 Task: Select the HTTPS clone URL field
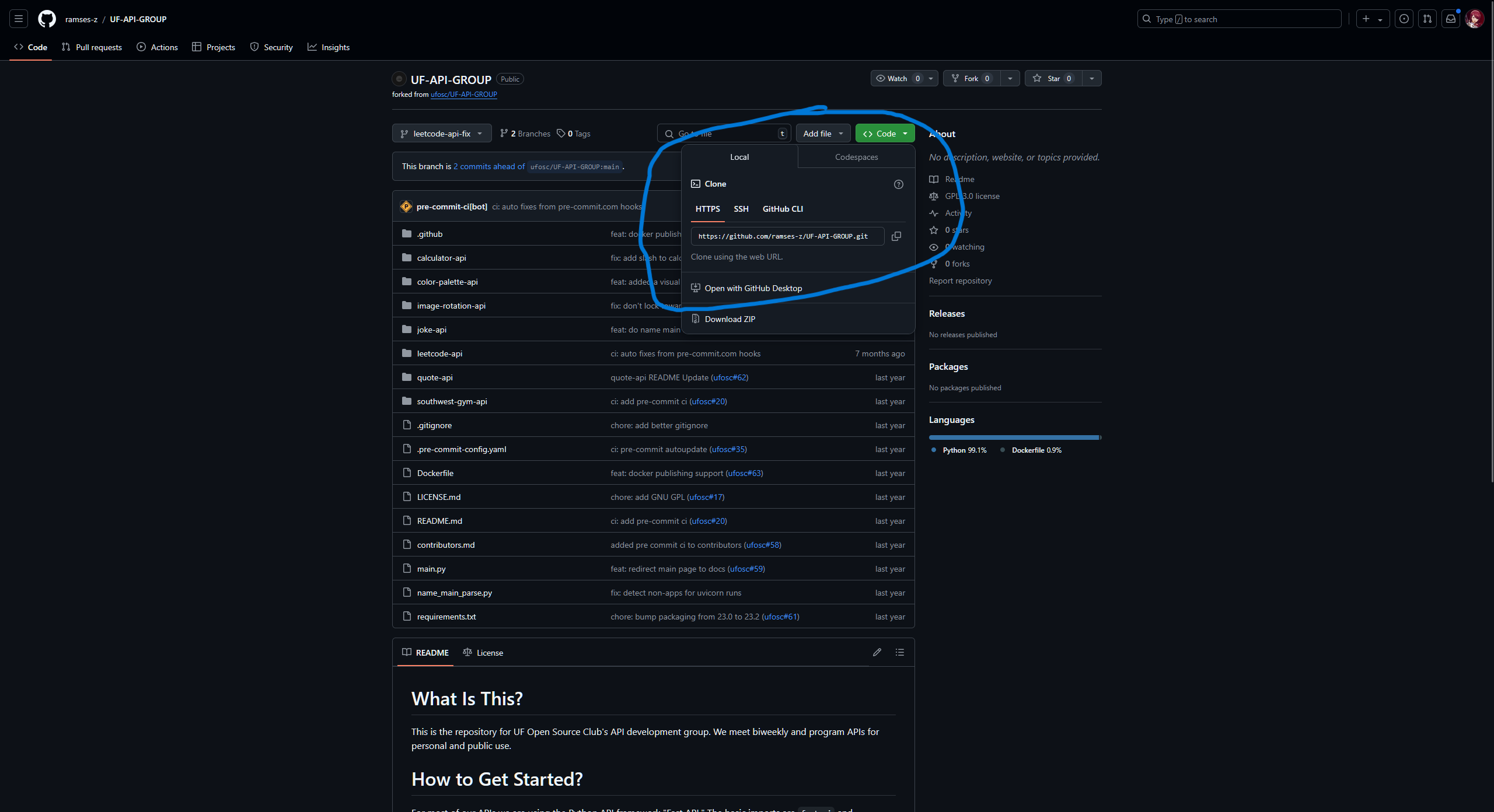pos(786,236)
